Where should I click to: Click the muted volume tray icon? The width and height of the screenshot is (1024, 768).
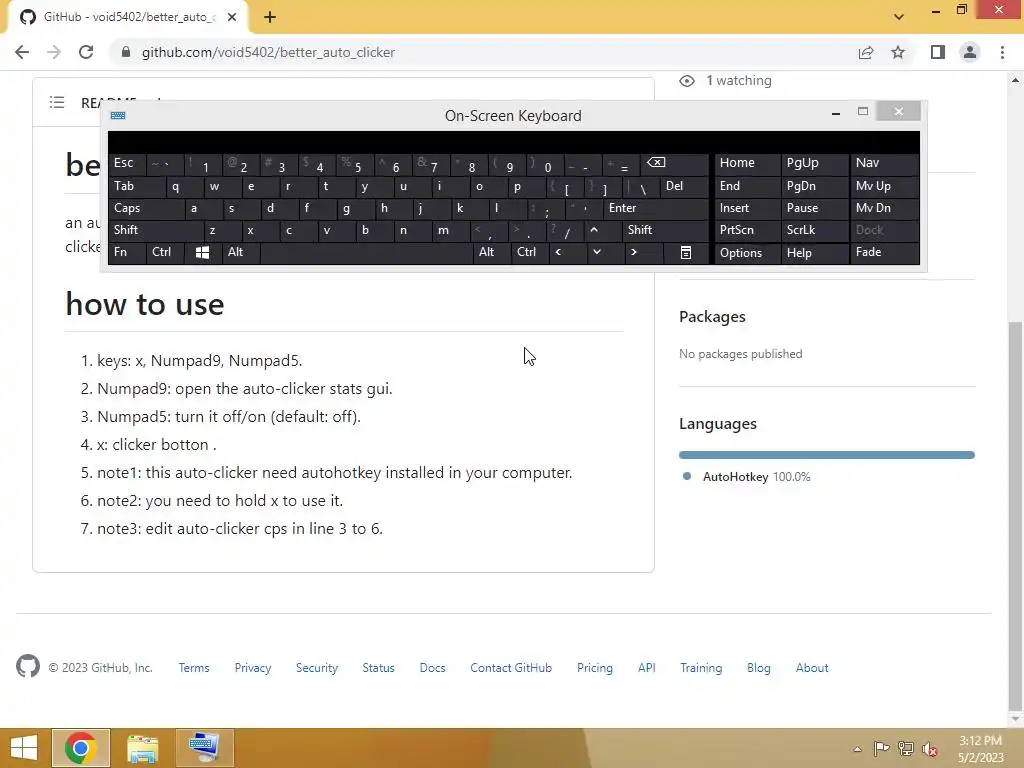tap(931, 749)
